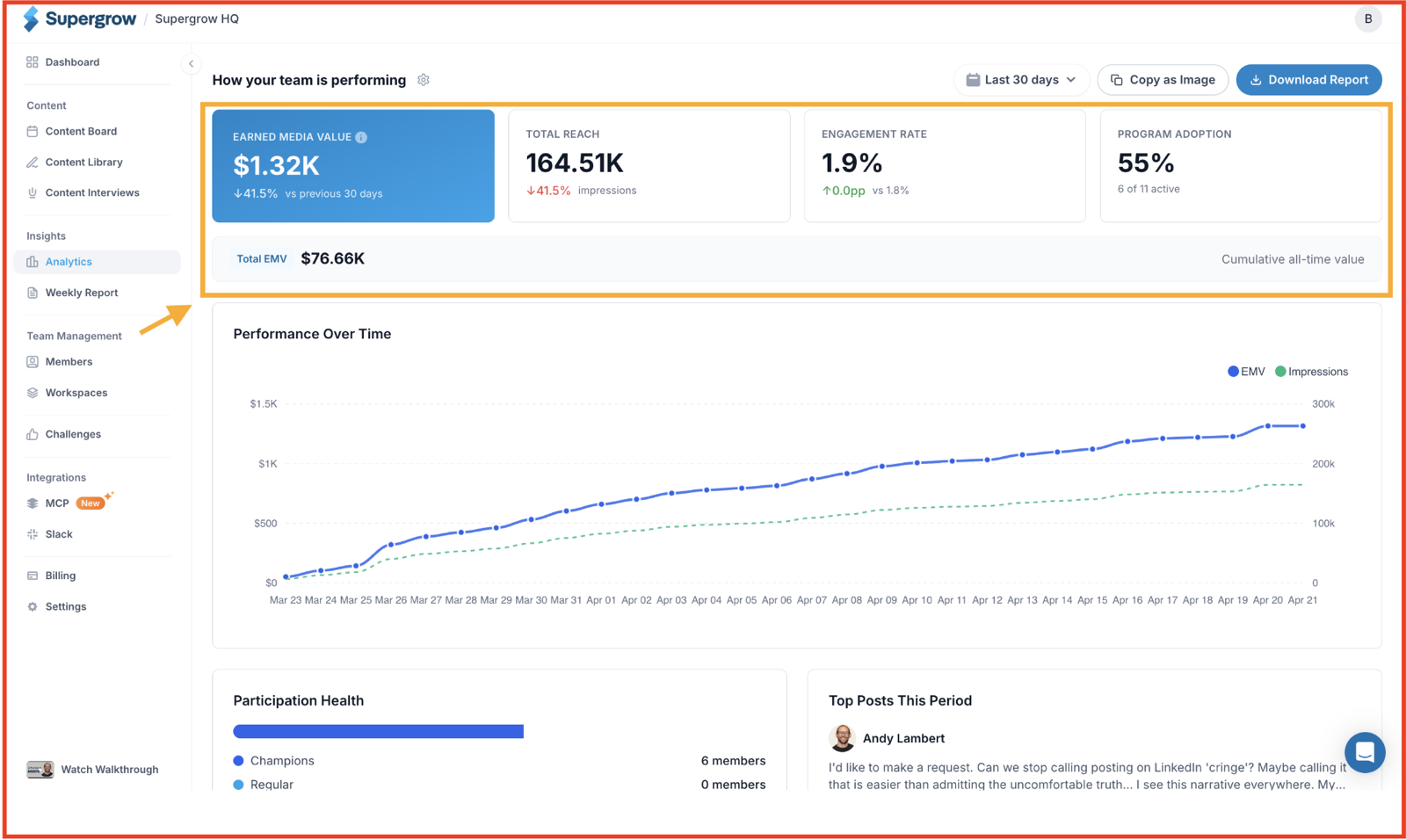Click the Participation Health progress bar
The height and width of the screenshot is (840, 1406).
pos(378,732)
